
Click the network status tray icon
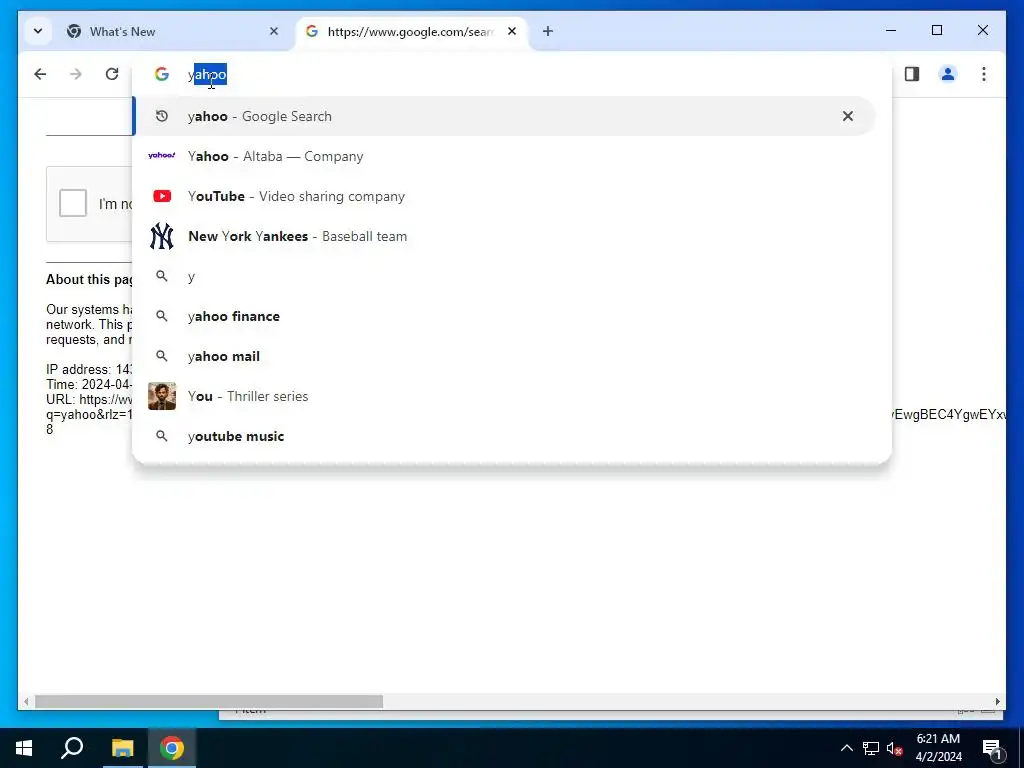pos(871,748)
